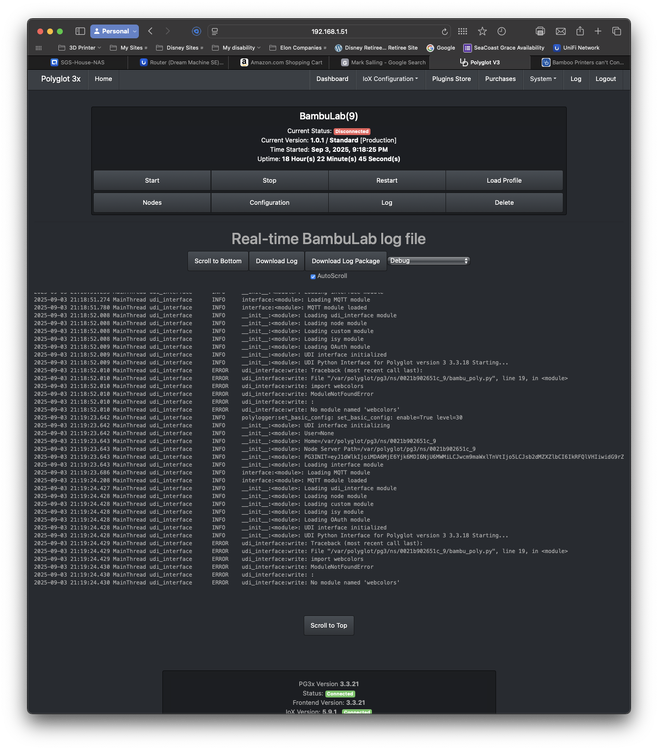Switch to Bamboo Printers can't Con... tab
The height and width of the screenshot is (750, 658).
pyautogui.click(x=582, y=62)
